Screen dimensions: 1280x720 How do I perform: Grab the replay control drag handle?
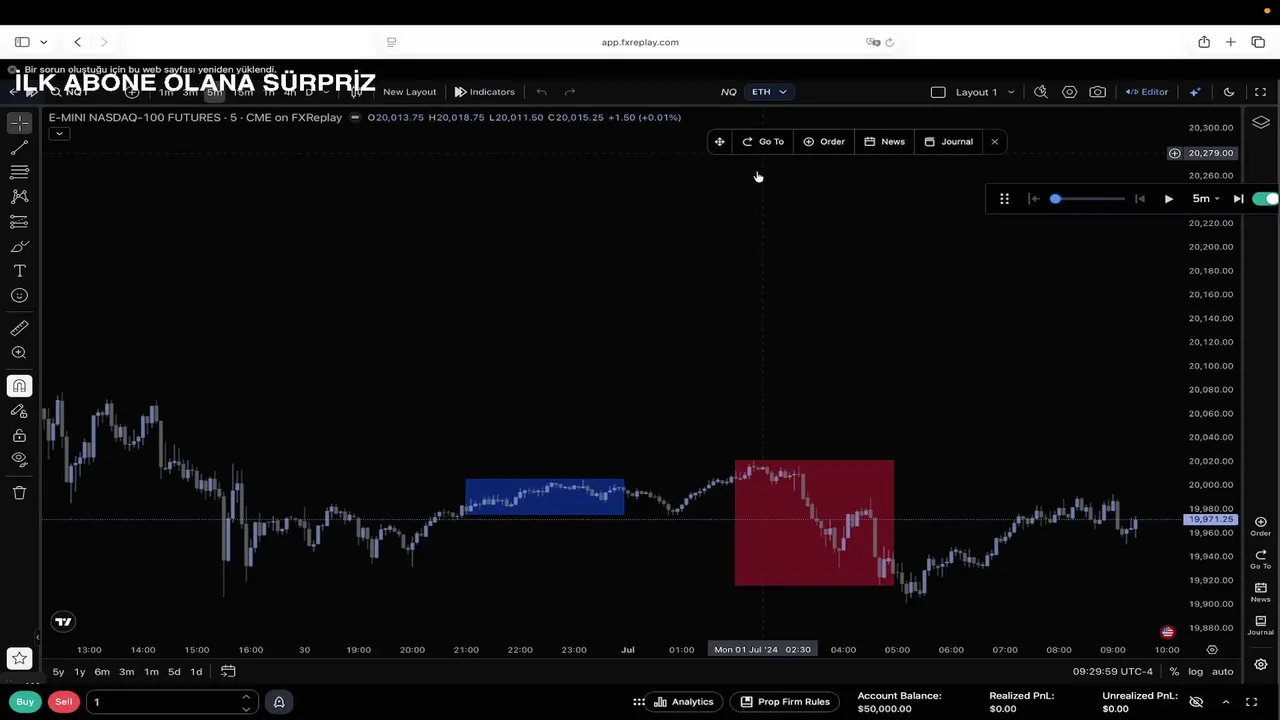[1004, 199]
